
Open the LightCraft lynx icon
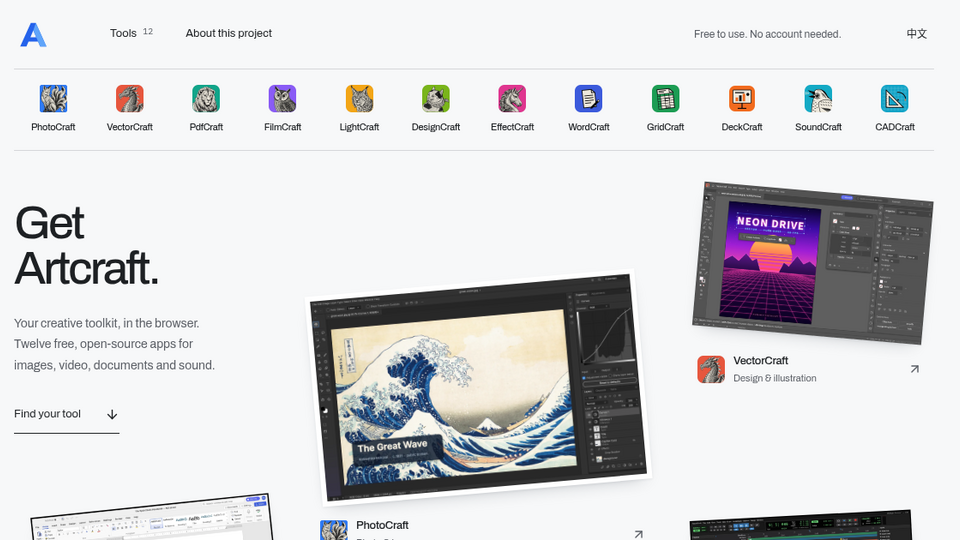click(359, 99)
